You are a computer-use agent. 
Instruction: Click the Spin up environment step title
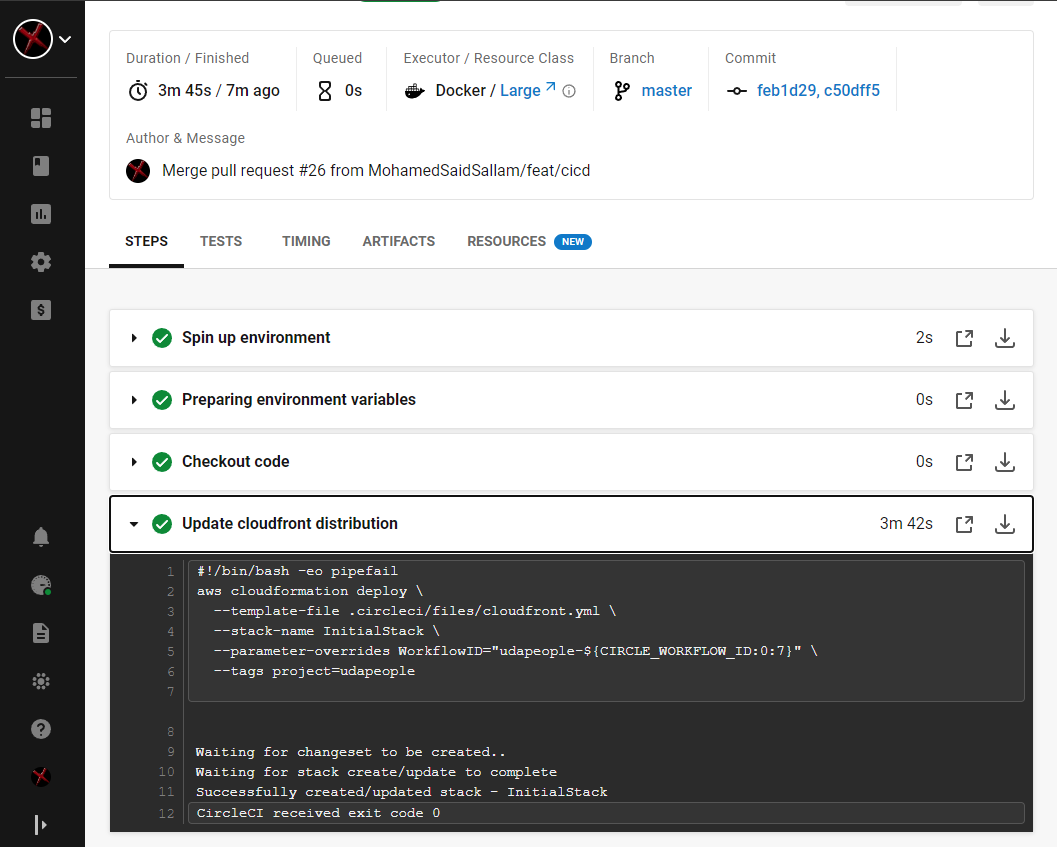256,337
